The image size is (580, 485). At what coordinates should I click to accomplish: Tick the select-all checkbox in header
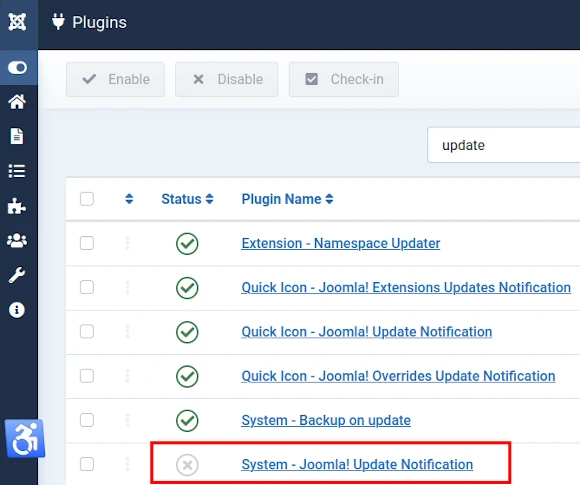[x=87, y=199]
